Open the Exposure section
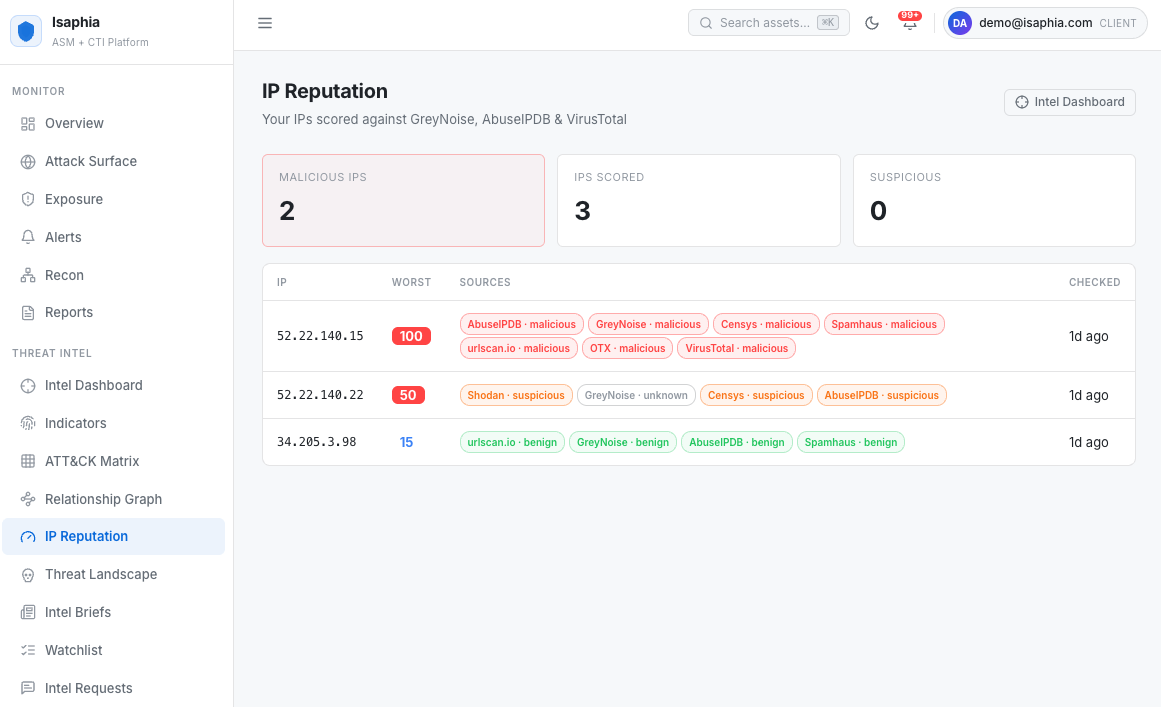Viewport: 1161px width, 707px height. 113,199
